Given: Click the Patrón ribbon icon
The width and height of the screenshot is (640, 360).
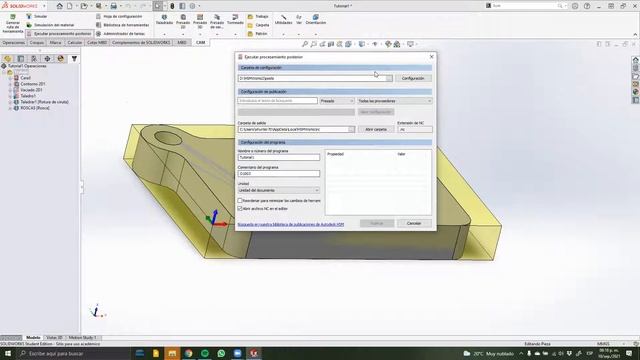Looking at the screenshot, I should [250, 34].
